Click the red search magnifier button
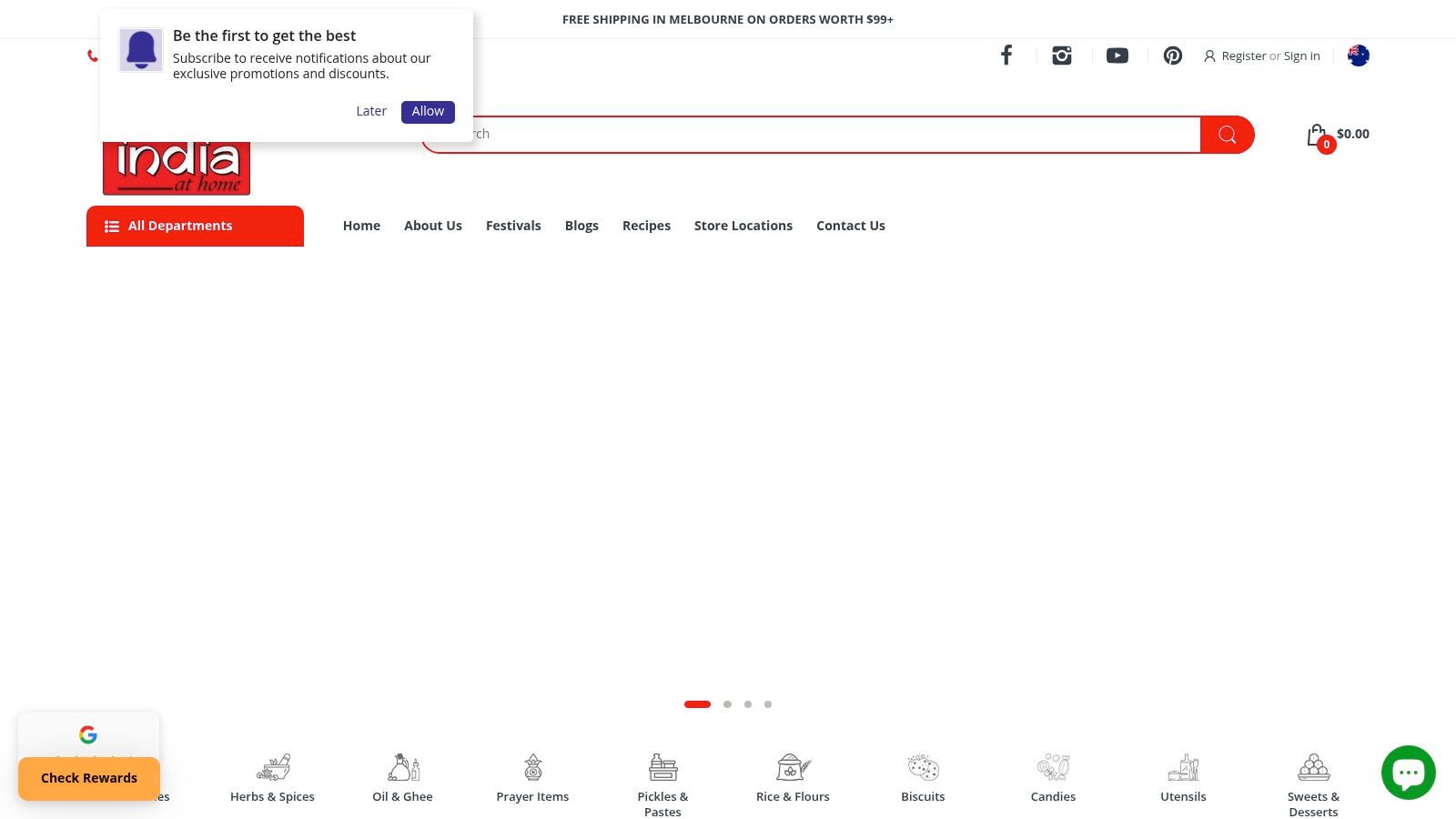The width and height of the screenshot is (1456, 819). point(1227,135)
